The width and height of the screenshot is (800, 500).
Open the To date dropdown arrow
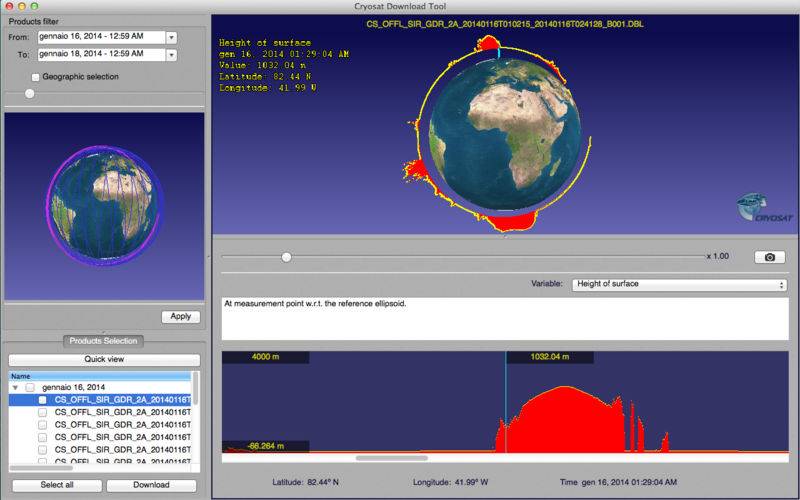tap(171, 55)
